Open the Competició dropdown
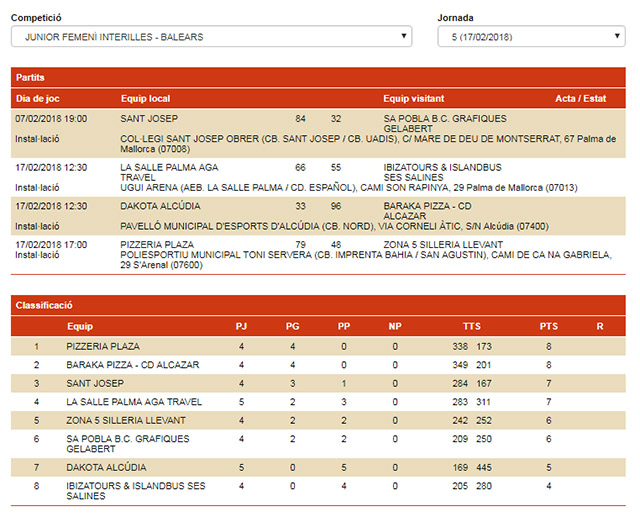Screen dimensions: 640x522 [211, 37]
